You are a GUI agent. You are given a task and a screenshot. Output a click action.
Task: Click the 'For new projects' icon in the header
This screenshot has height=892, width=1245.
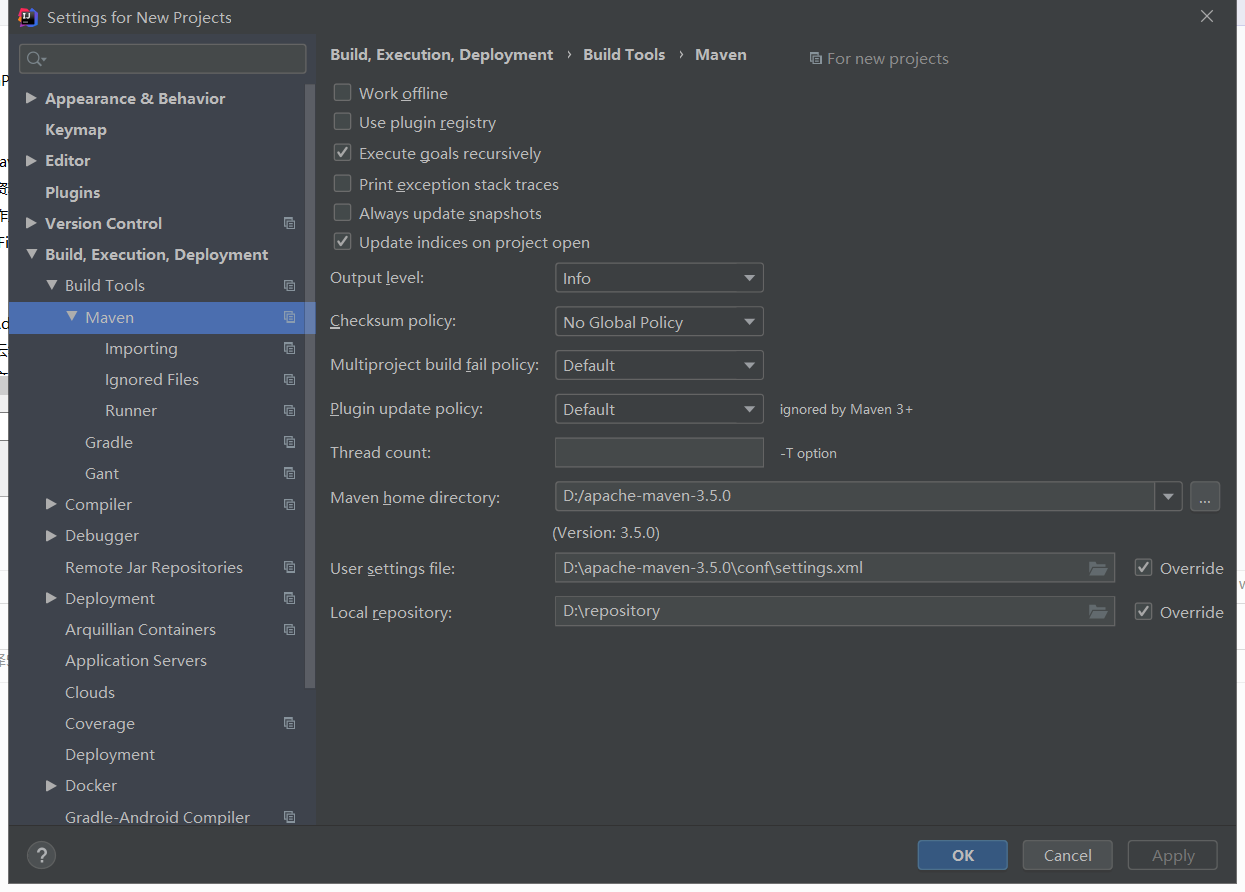click(x=815, y=59)
